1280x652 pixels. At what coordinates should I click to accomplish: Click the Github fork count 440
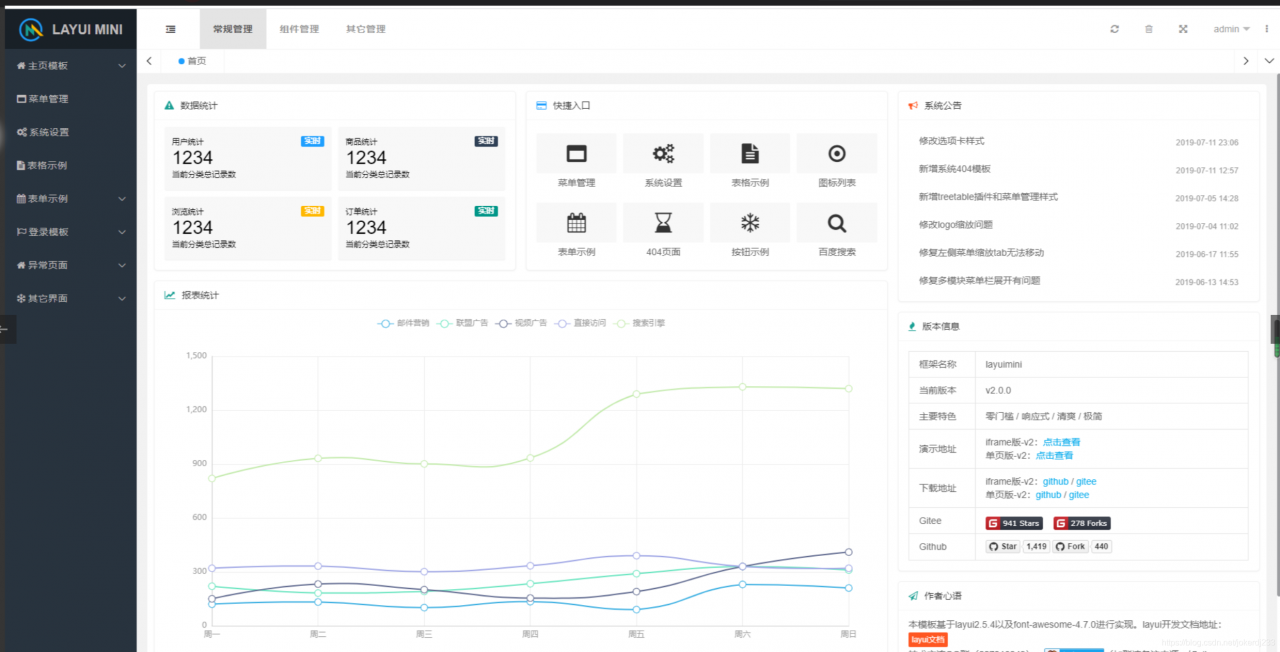(x=1101, y=547)
